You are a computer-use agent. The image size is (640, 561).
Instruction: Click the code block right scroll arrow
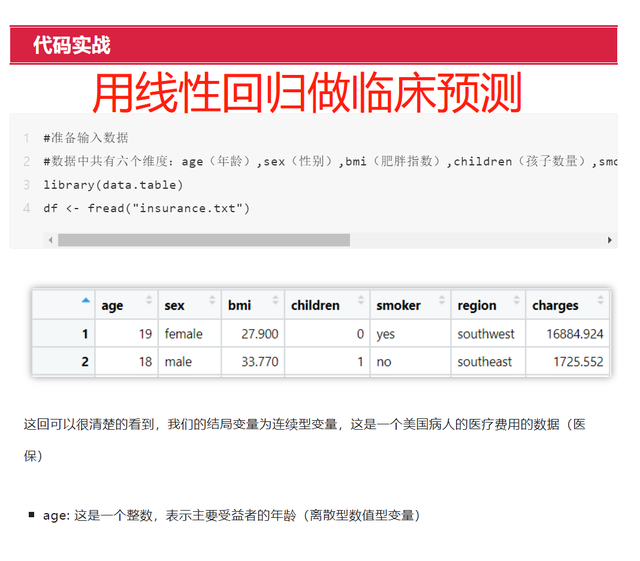point(609,240)
